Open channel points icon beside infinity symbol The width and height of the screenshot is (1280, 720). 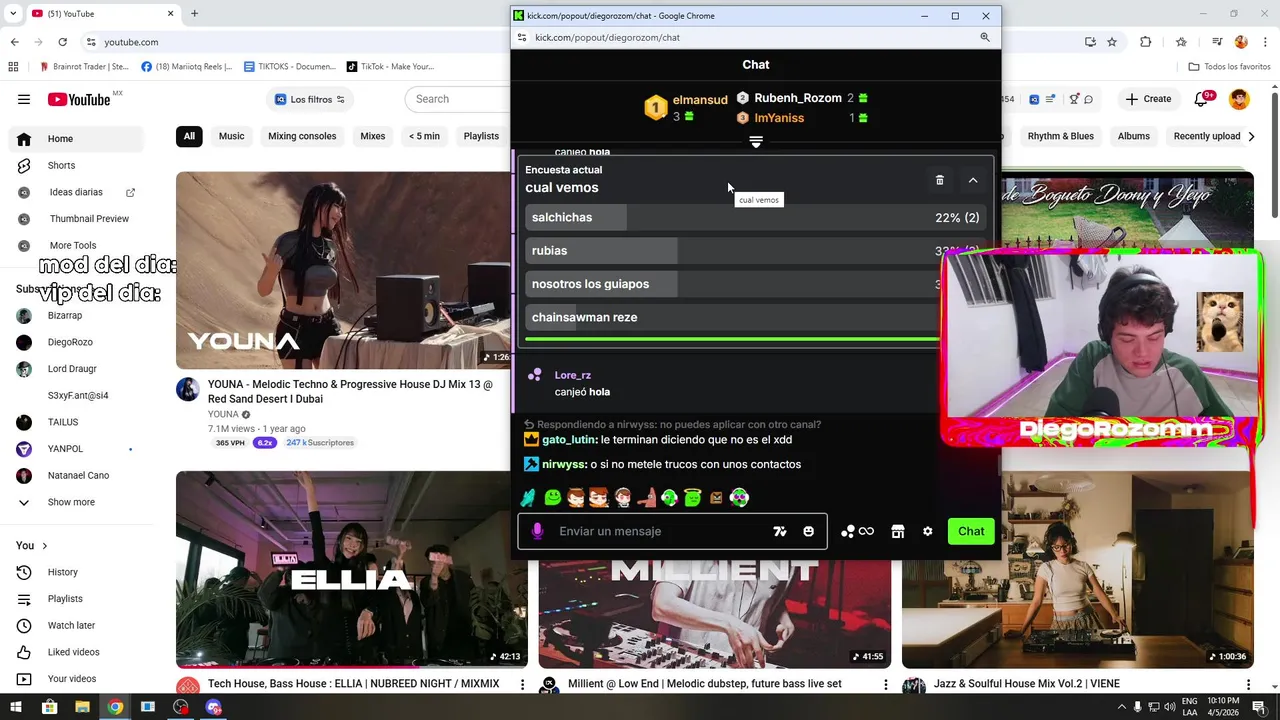tap(848, 531)
